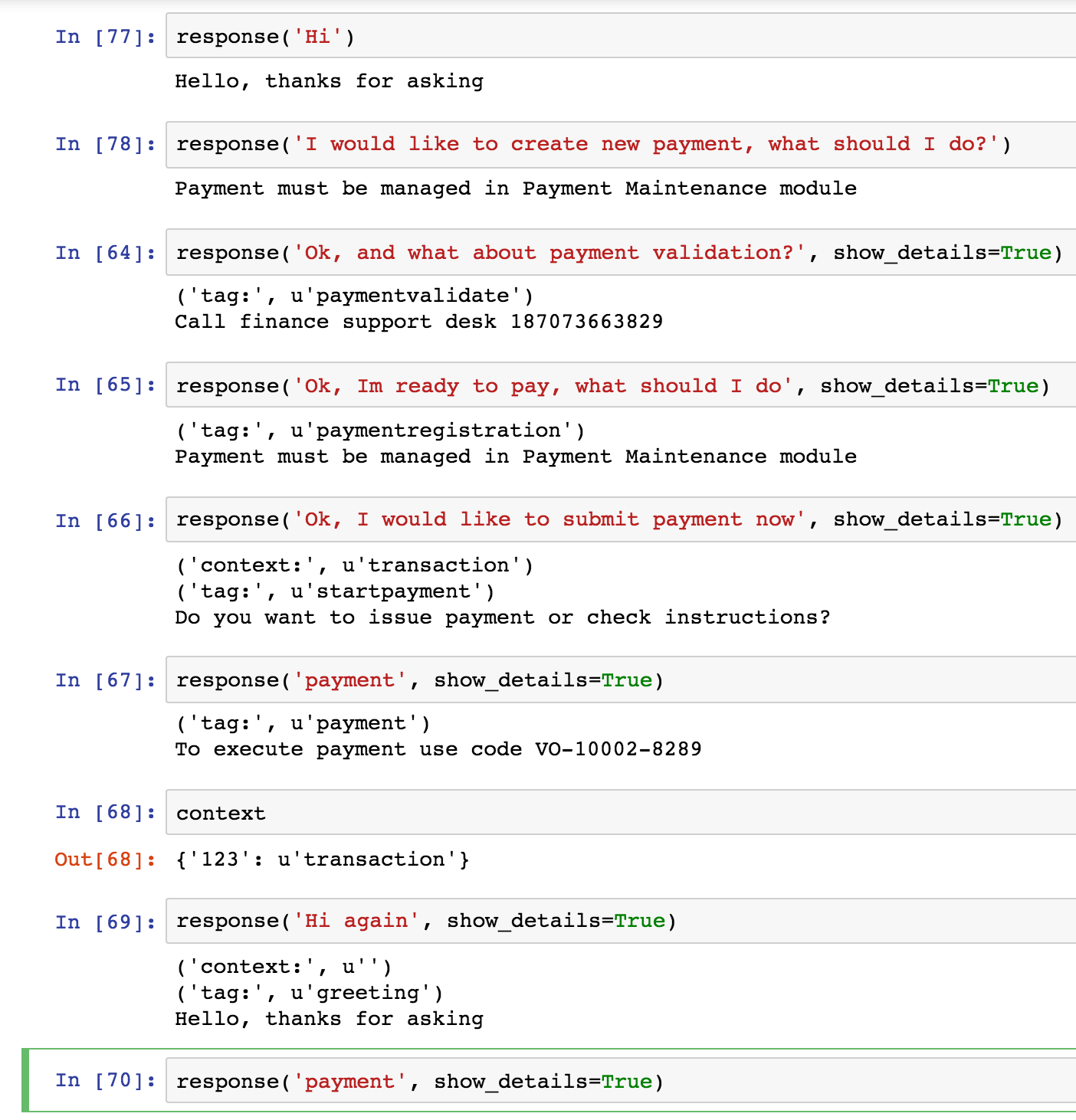1076x1120 pixels.
Task: Click 'To execute payment use code VO-10002-8289'
Action: (438, 749)
